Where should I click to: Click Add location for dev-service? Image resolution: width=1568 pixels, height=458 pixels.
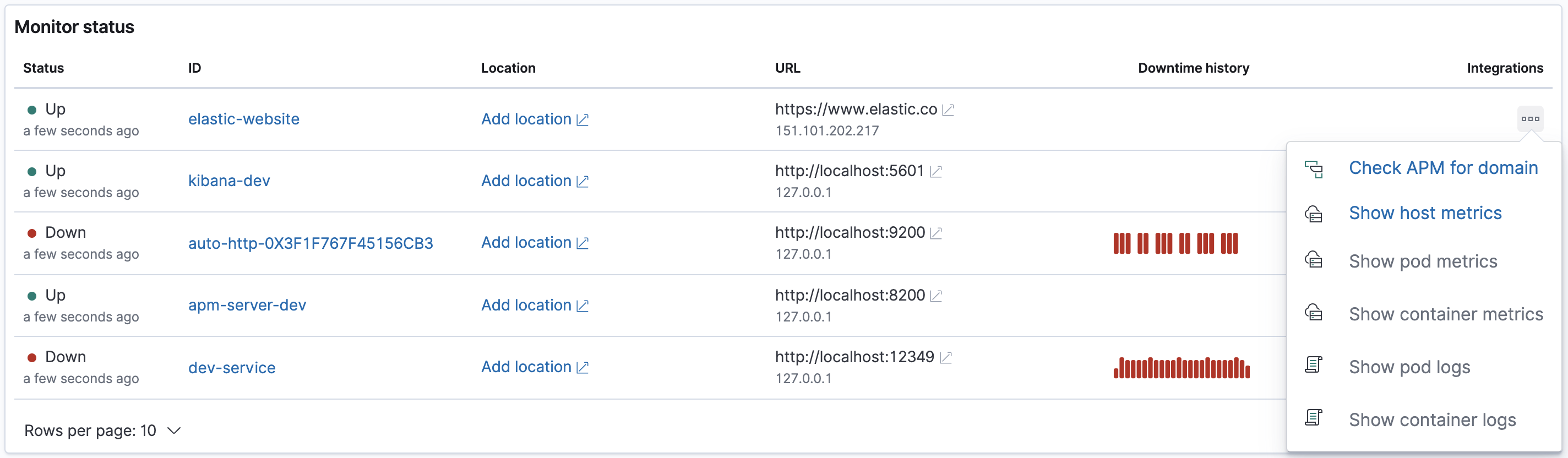coord(526,367)
